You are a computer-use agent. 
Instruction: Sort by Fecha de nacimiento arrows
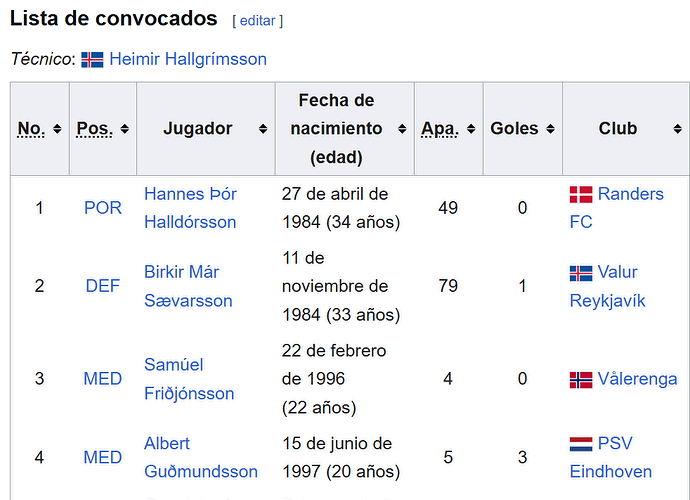[402, 129]
